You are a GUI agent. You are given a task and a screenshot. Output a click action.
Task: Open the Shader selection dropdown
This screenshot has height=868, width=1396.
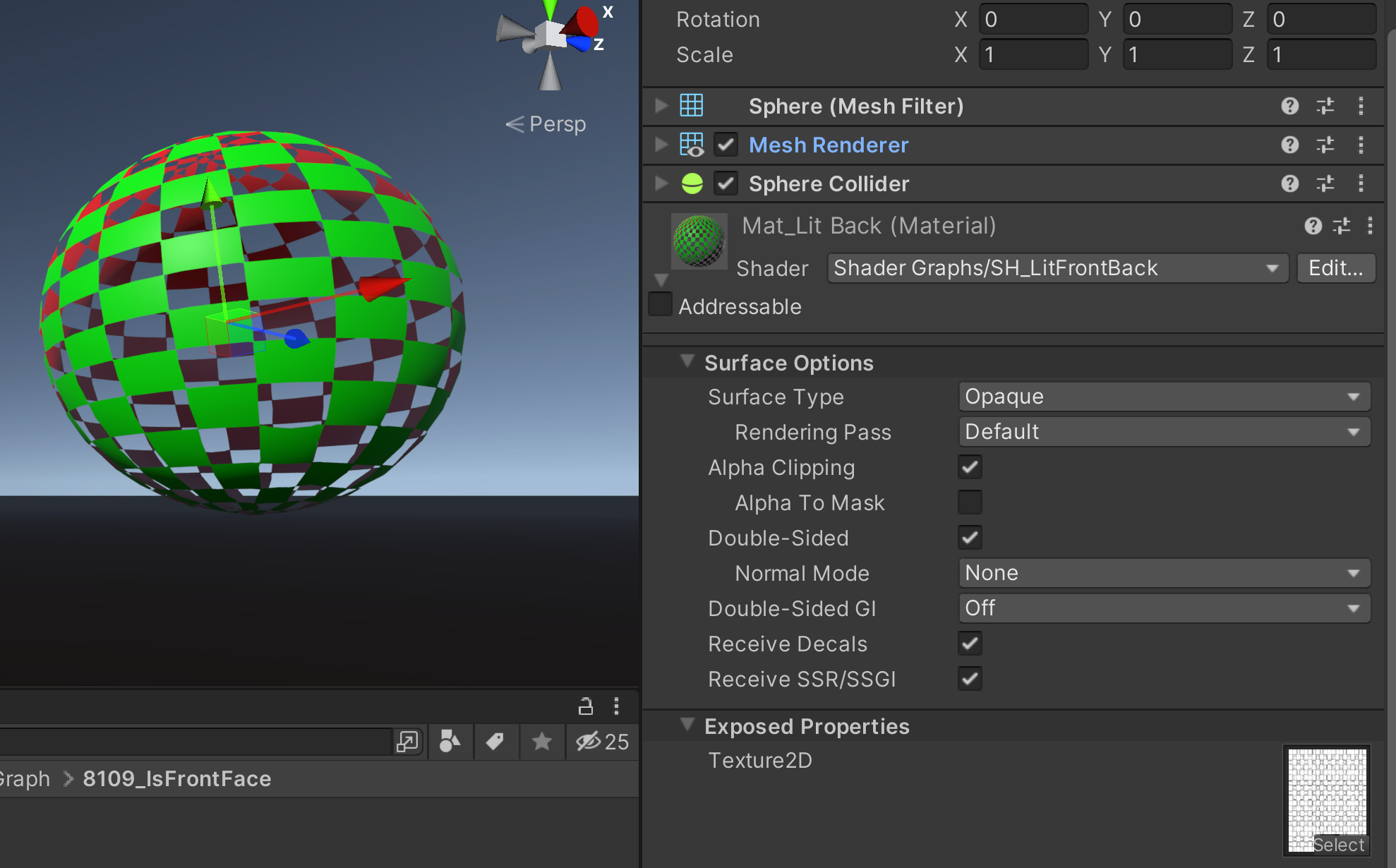(x=1057, y=268)
